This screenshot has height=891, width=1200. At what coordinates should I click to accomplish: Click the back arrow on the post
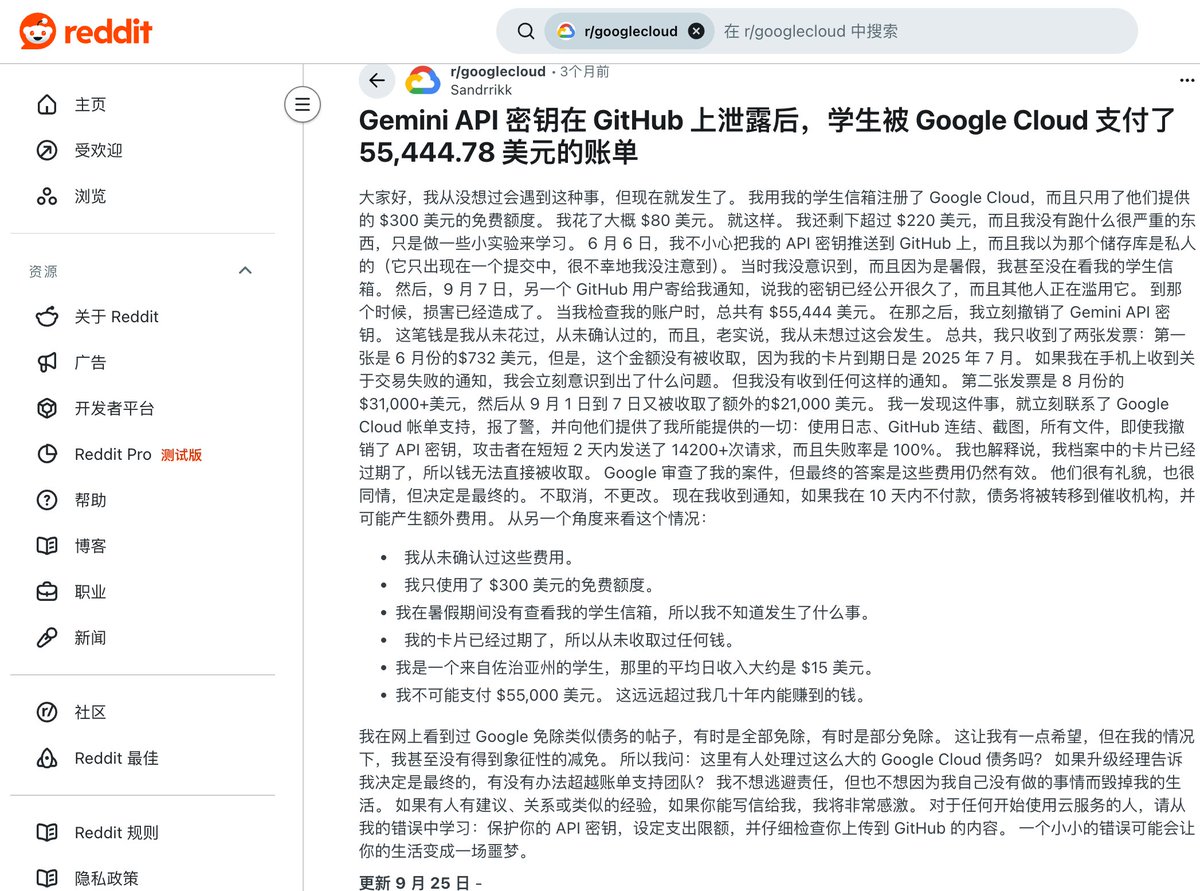[x=377, y=81]
